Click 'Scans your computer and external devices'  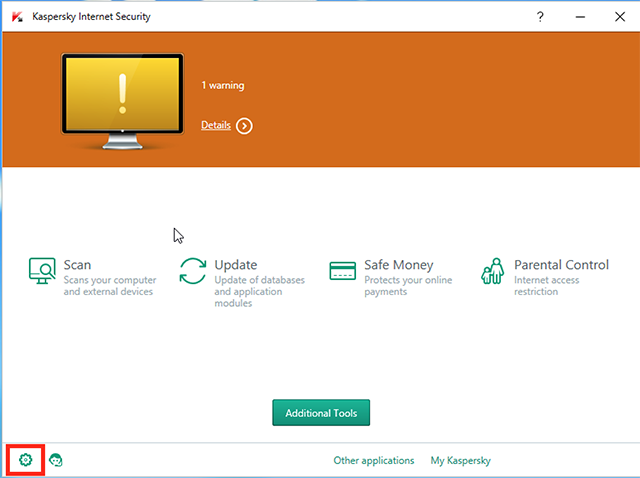[x=110, y=286]
